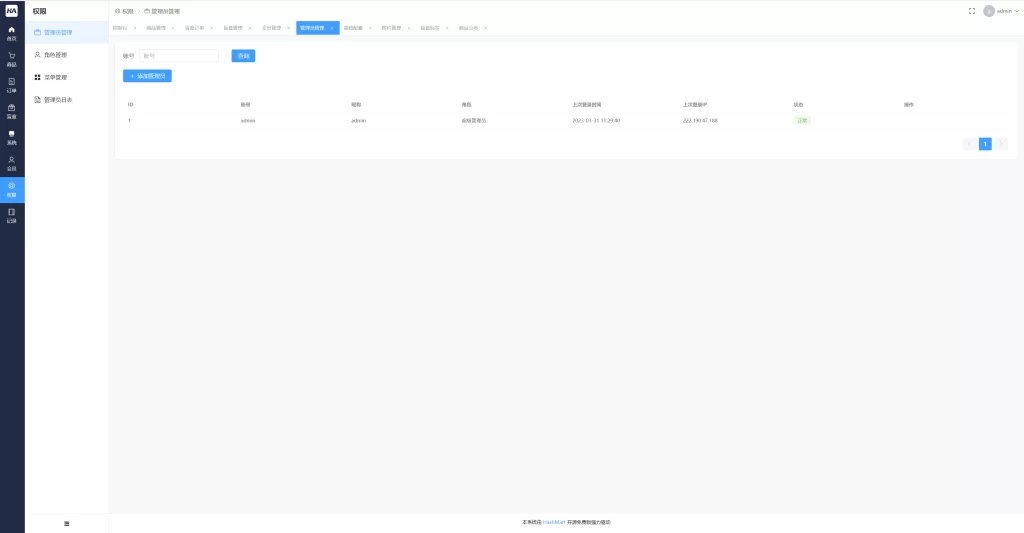1024x533 pixels.
Task: Open 管理员日志 admin log
Action: pyautogui.click(x=67, y=100)
